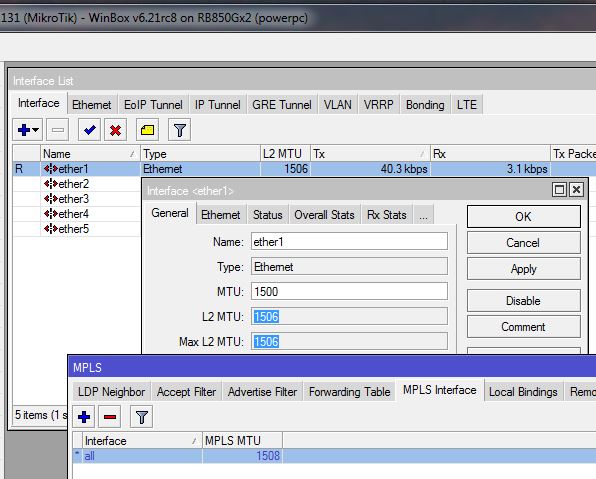This screenshot has height=479, width=596.
Task: Open Rx Stats tab in ether1 dialog
Action: [x=387, y=215]
